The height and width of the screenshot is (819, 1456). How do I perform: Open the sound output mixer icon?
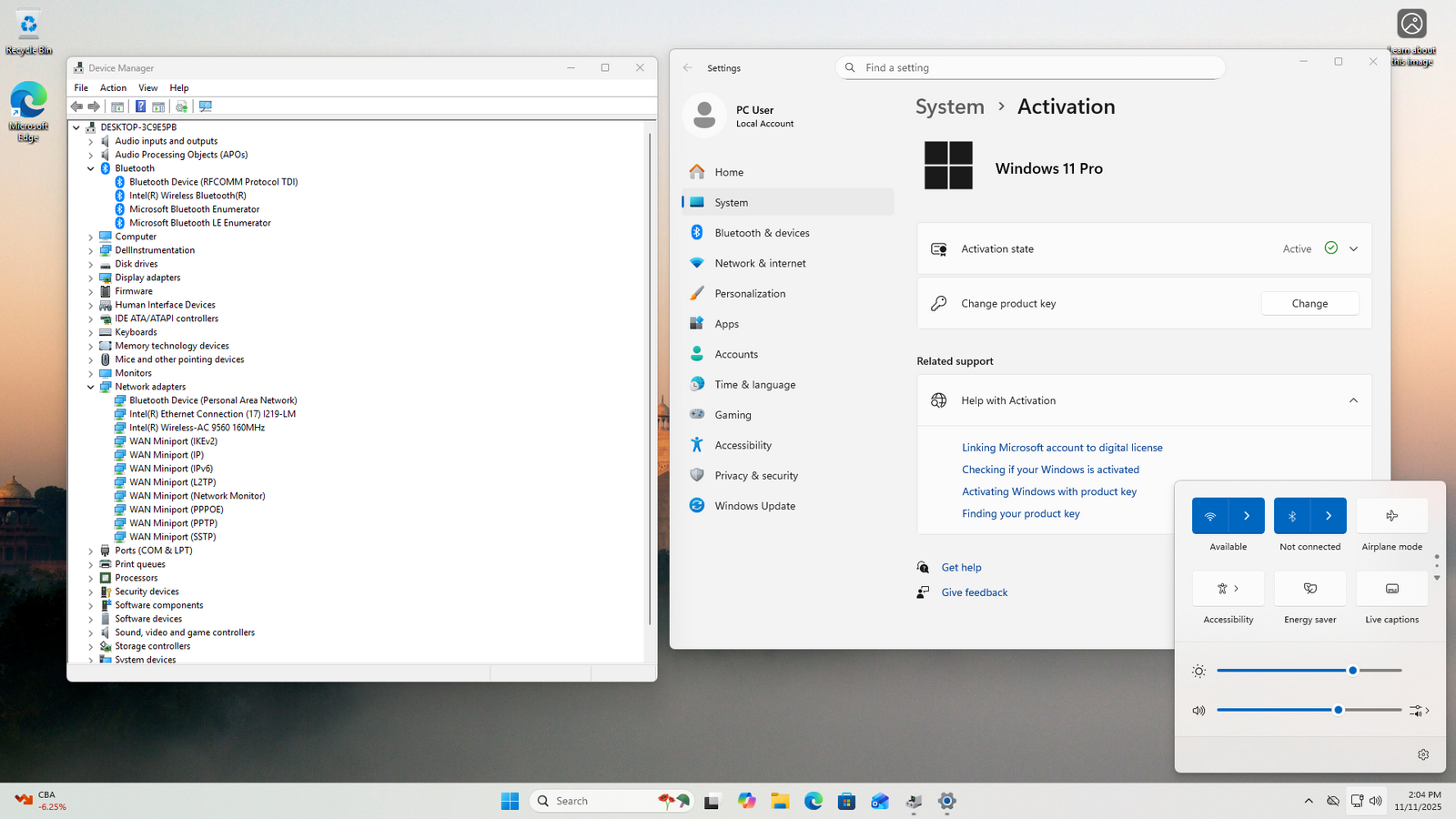[1418, 710]
